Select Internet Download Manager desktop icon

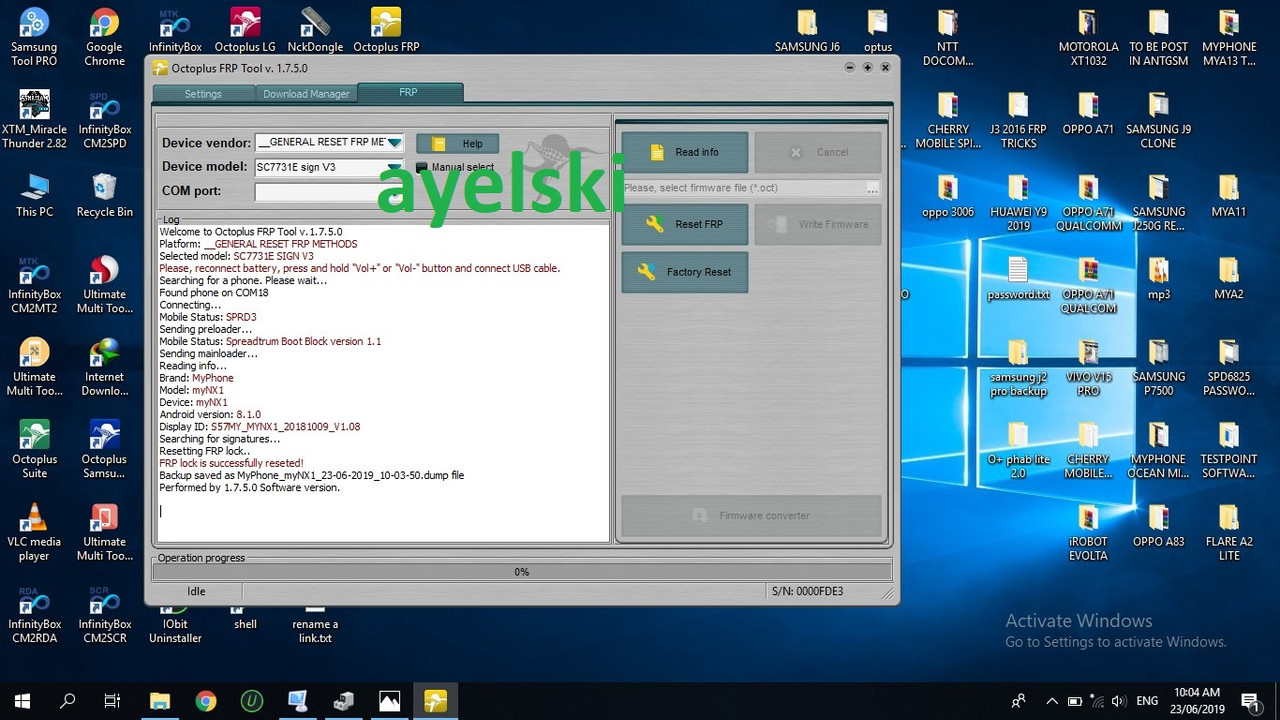104,368
